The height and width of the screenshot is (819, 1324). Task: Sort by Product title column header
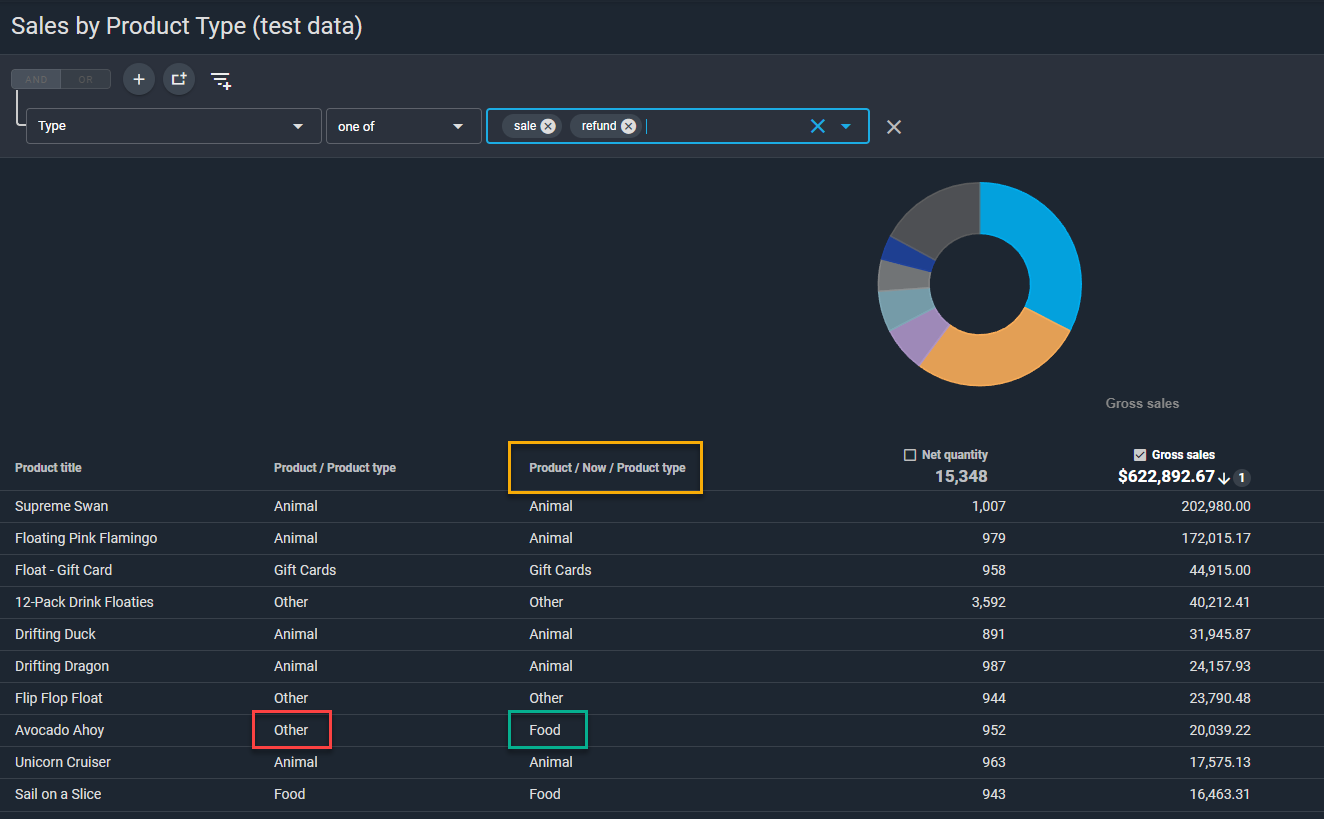48,468
